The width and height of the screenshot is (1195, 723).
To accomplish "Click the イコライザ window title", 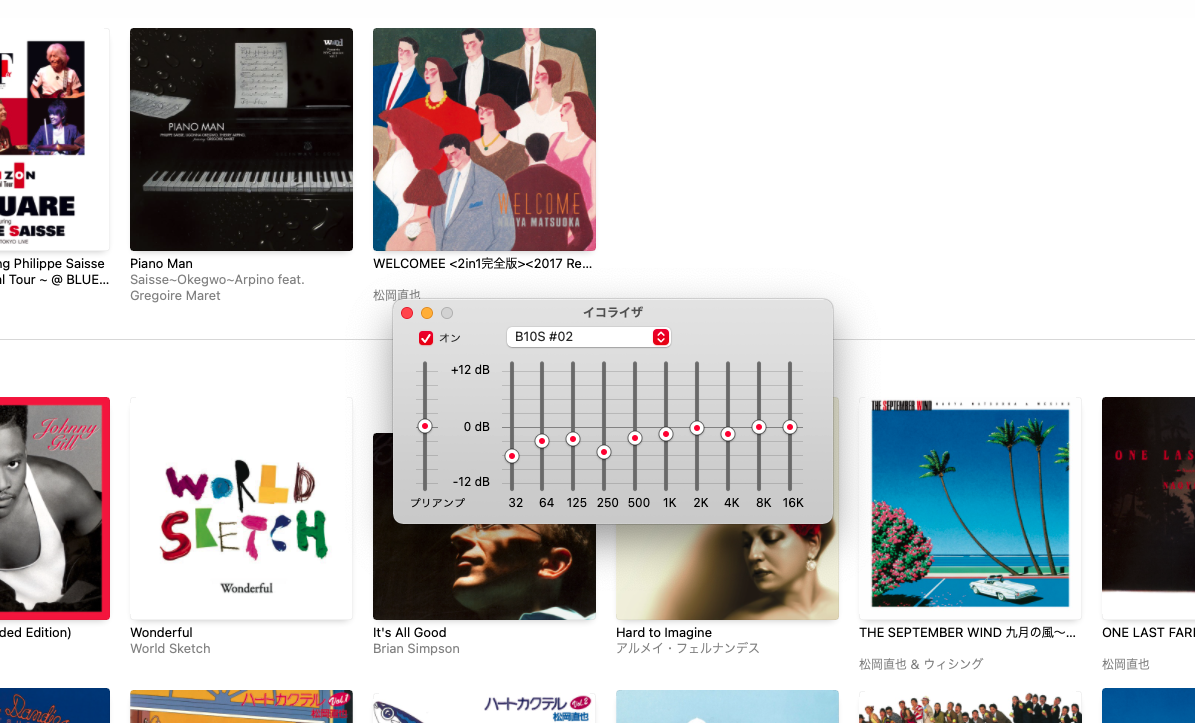I will coord(613,312).
